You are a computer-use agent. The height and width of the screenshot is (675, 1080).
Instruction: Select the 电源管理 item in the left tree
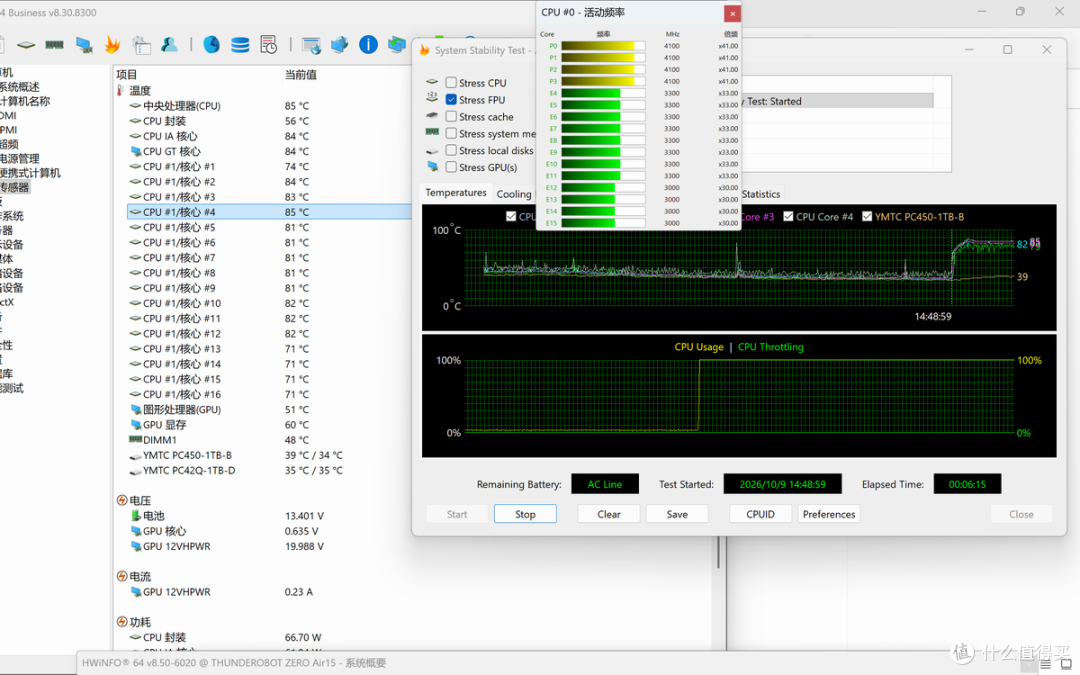[19, 158]
